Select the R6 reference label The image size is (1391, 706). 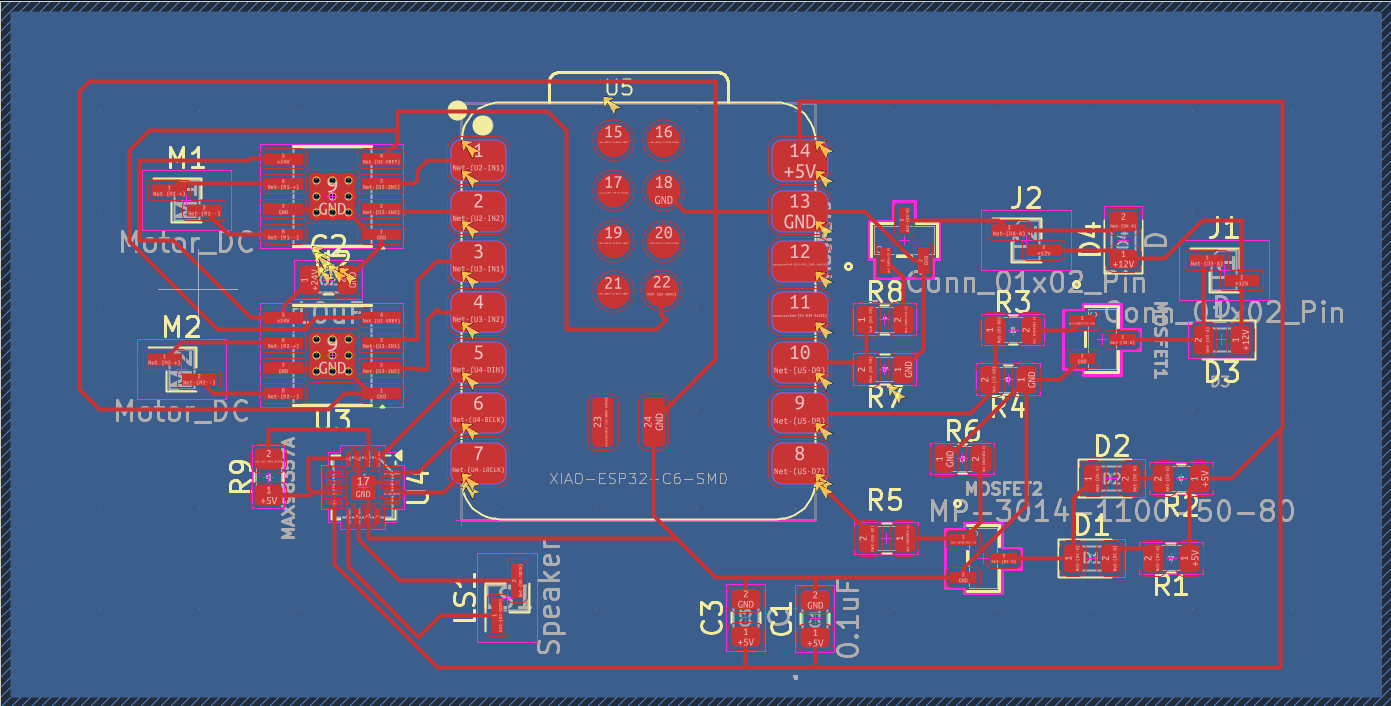point(962,431)
